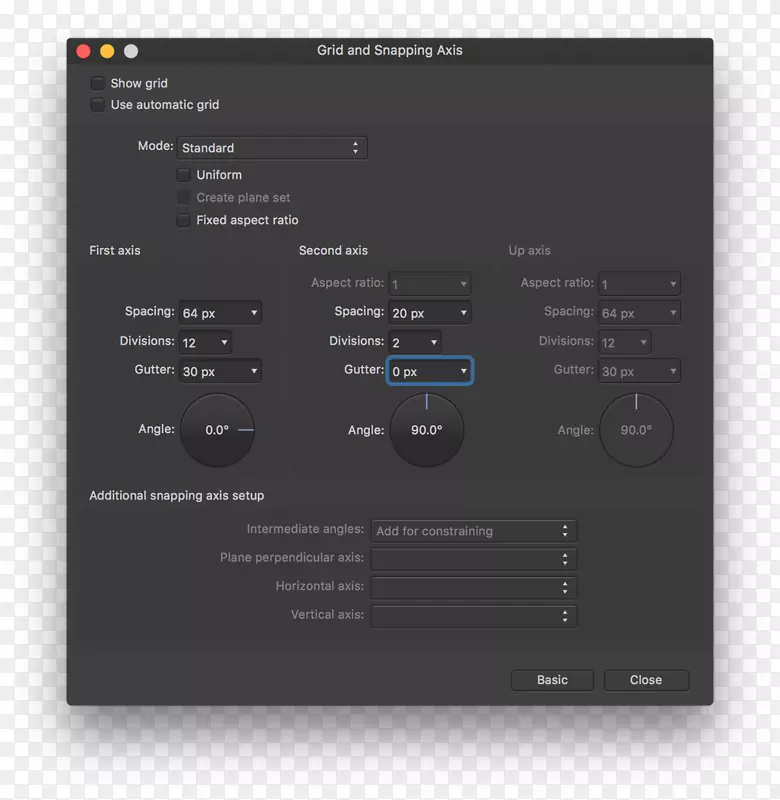Screen dimensions: 780x800
Task: Open First axis Spacing dropdown arrow
Action: [254, 313]
